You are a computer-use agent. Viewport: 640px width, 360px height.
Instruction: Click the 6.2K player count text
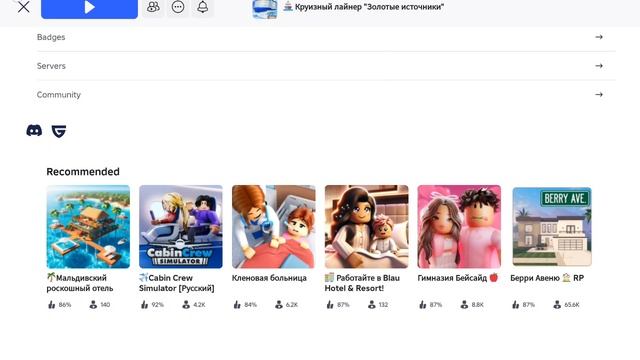(x=292, y=305)
